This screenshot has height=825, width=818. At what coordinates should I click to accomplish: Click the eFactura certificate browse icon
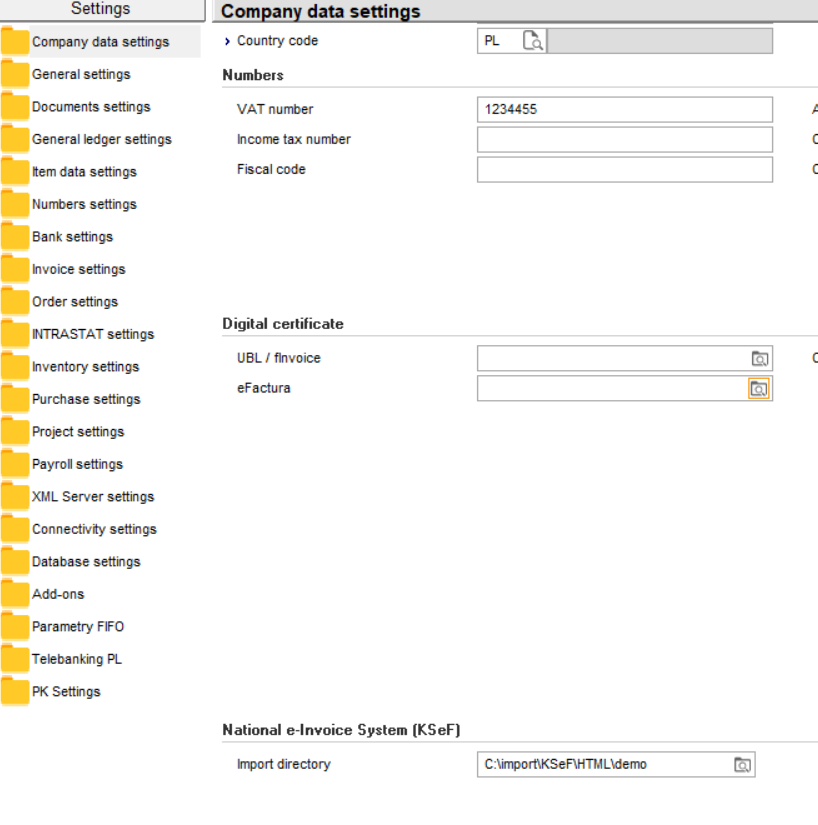759,388
